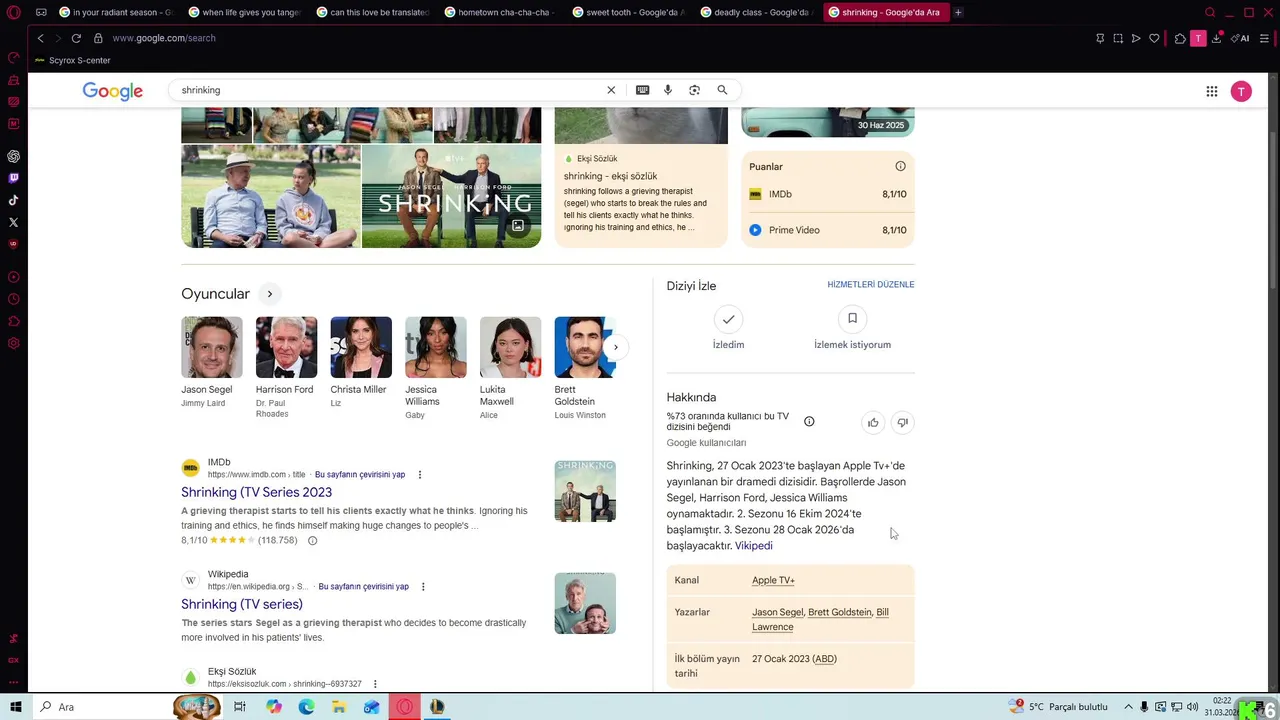This screenshot has height=720, width=1280.
Task: Like the show with thumbs up
Action: [873, 423]
